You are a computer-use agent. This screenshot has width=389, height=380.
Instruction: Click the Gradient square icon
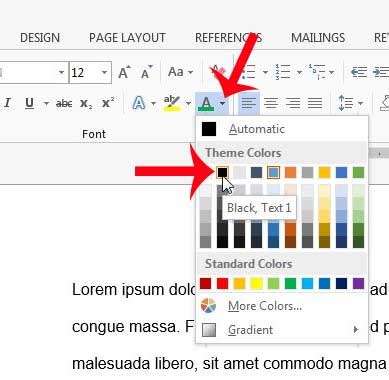[209, 330]
